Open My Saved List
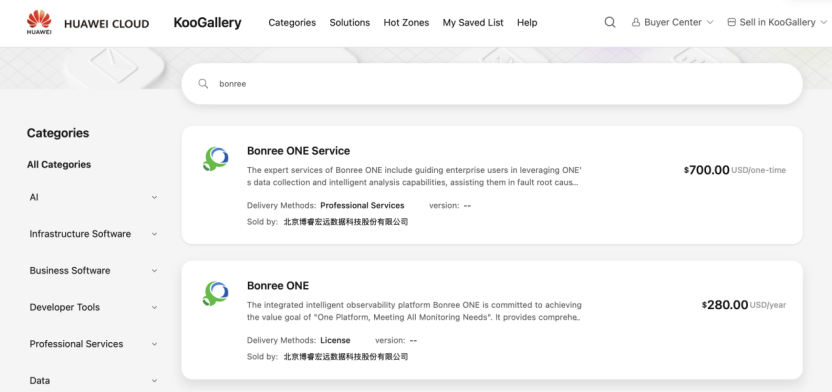Image resolution: width=832 pixels, height=392 pixels. coord(473,23)
